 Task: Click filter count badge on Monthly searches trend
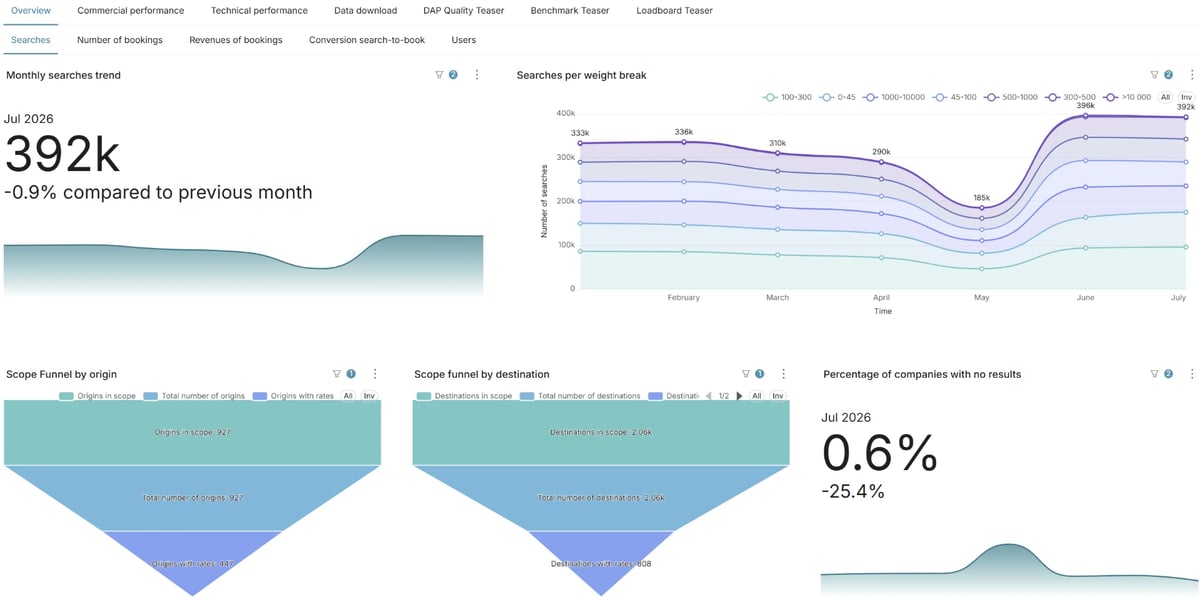453,75
